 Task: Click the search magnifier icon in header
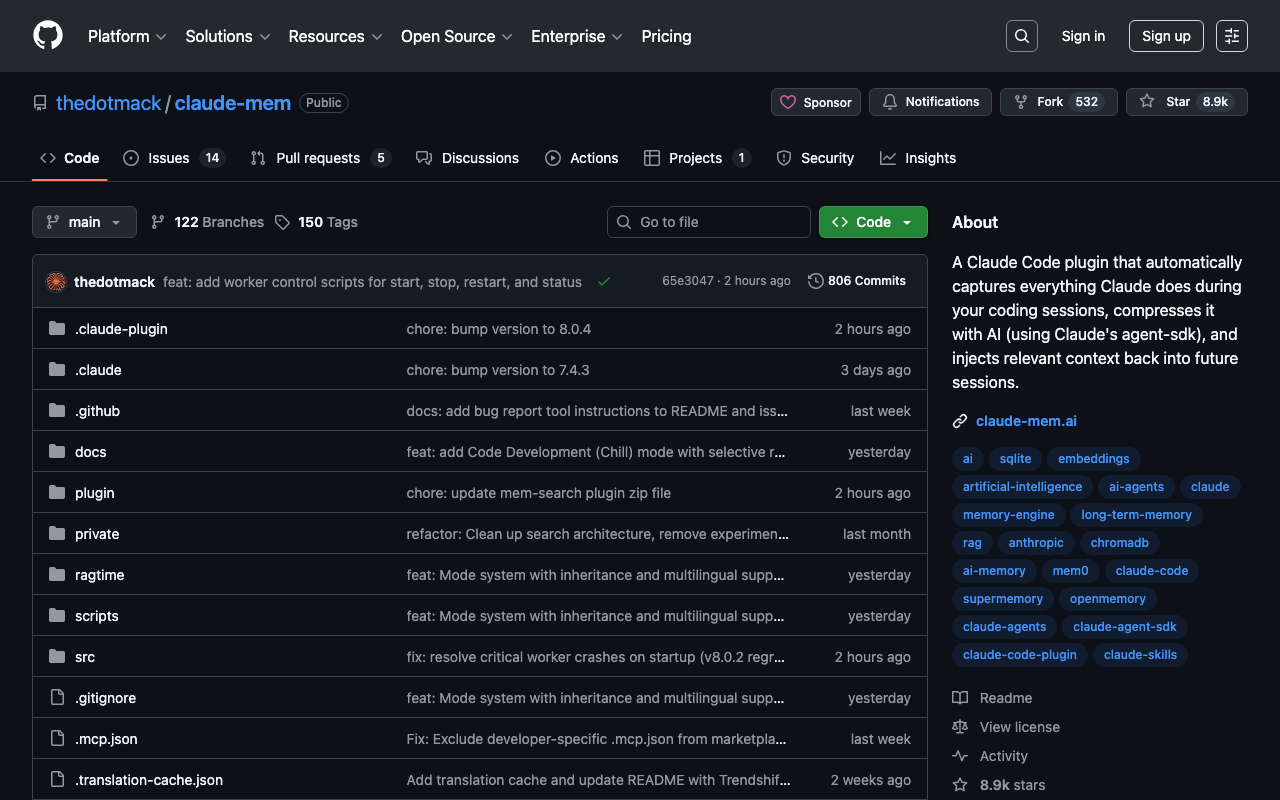pos(1021,36)
